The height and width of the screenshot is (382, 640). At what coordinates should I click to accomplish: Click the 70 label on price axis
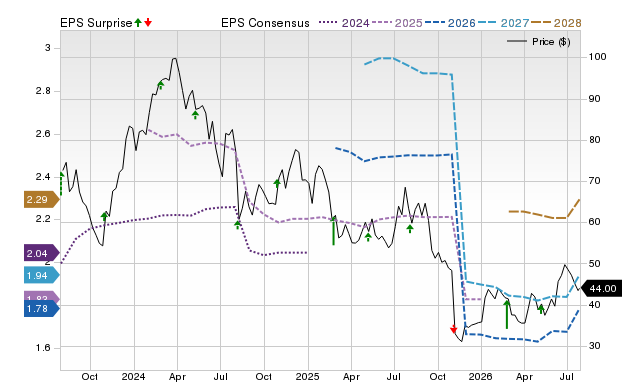594,180
